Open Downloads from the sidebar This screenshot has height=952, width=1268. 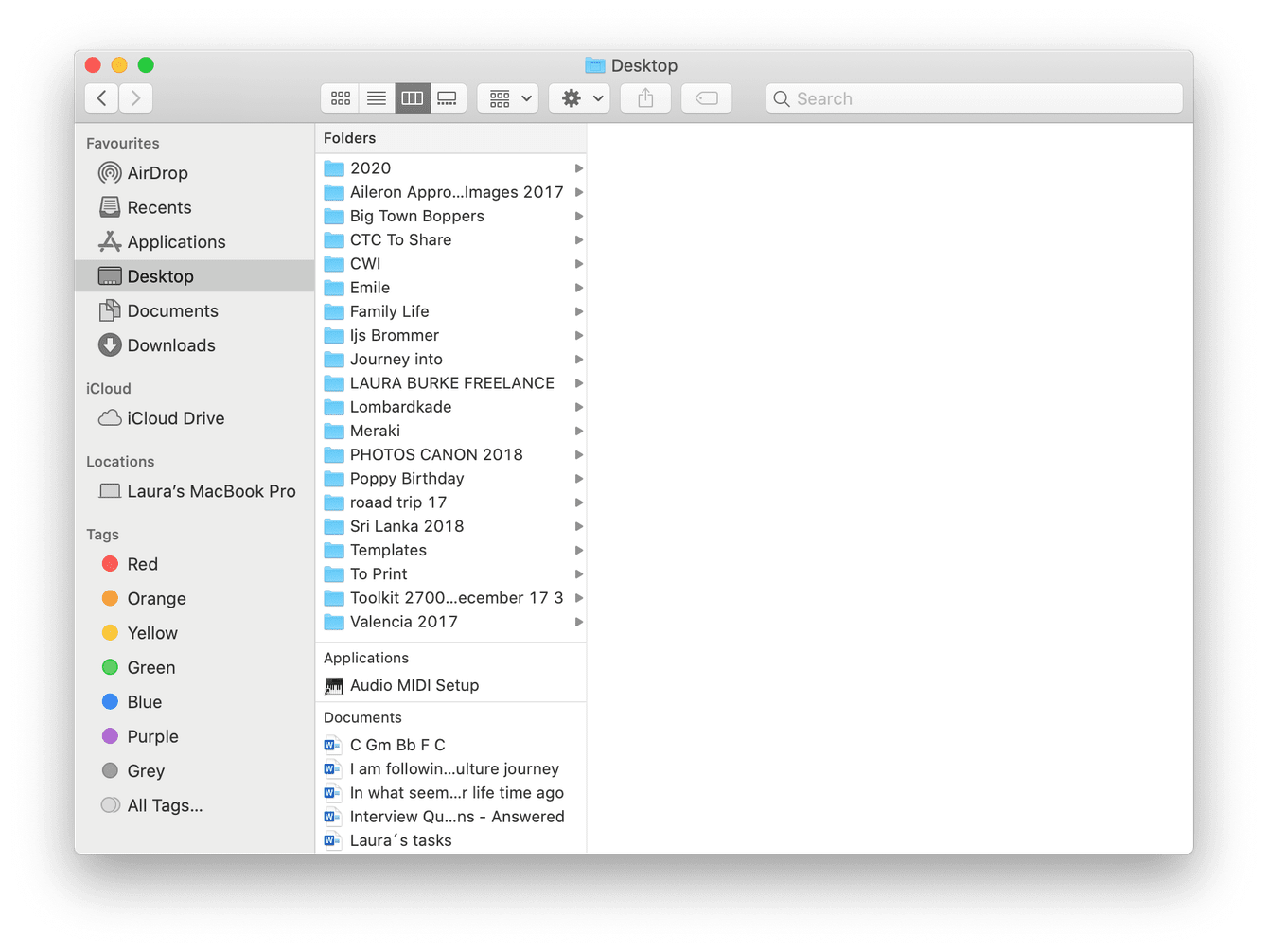point(171,345)
